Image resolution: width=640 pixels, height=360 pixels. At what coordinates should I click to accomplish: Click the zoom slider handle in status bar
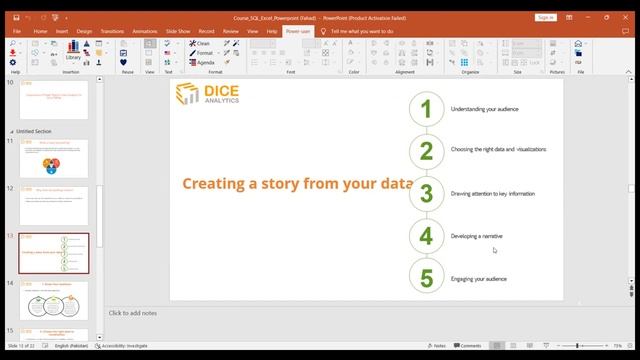[577, 346]
